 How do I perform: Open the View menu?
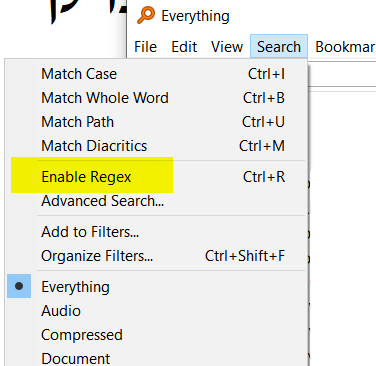227,47
